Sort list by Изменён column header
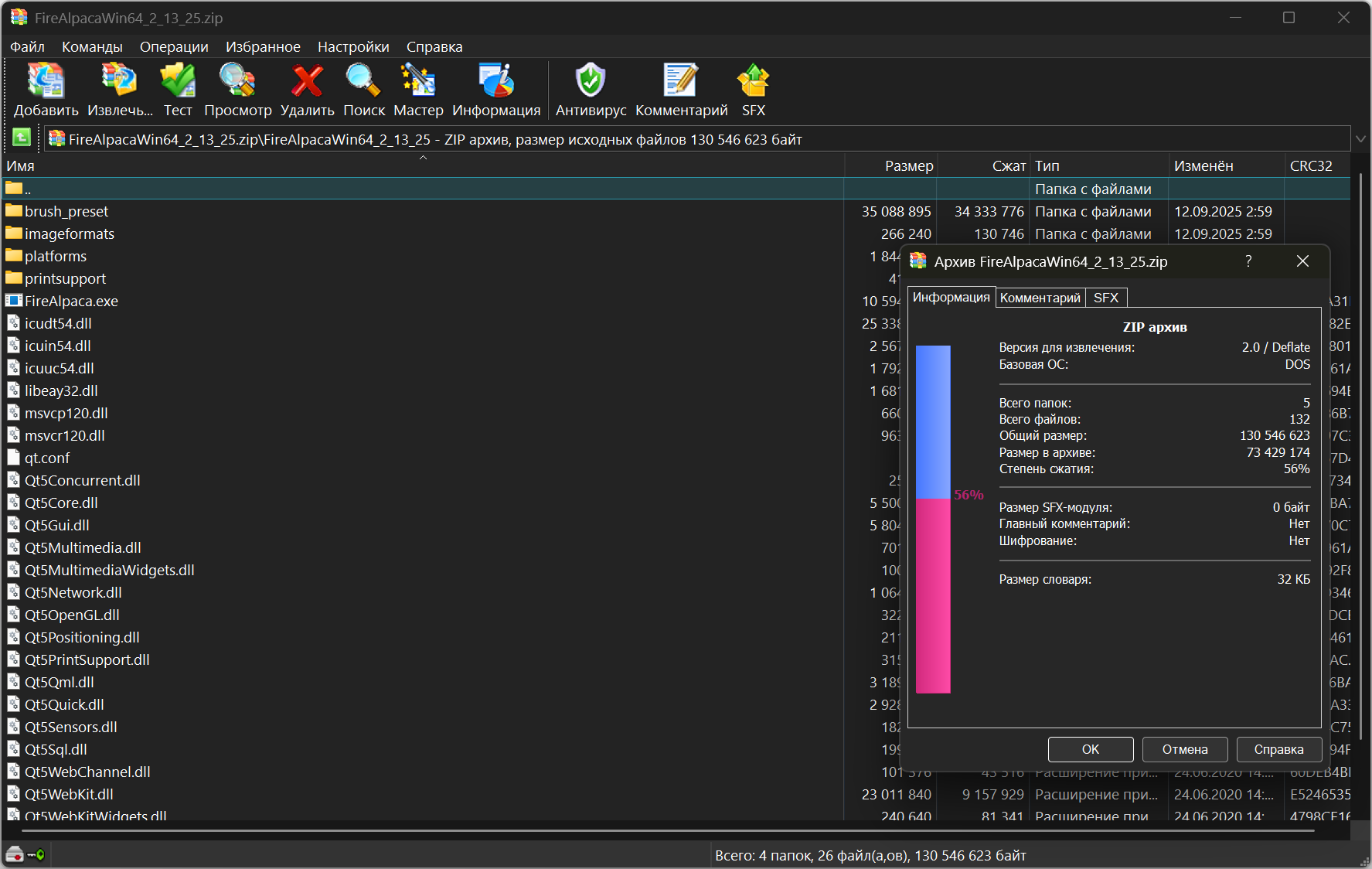 click(1226, 165)
